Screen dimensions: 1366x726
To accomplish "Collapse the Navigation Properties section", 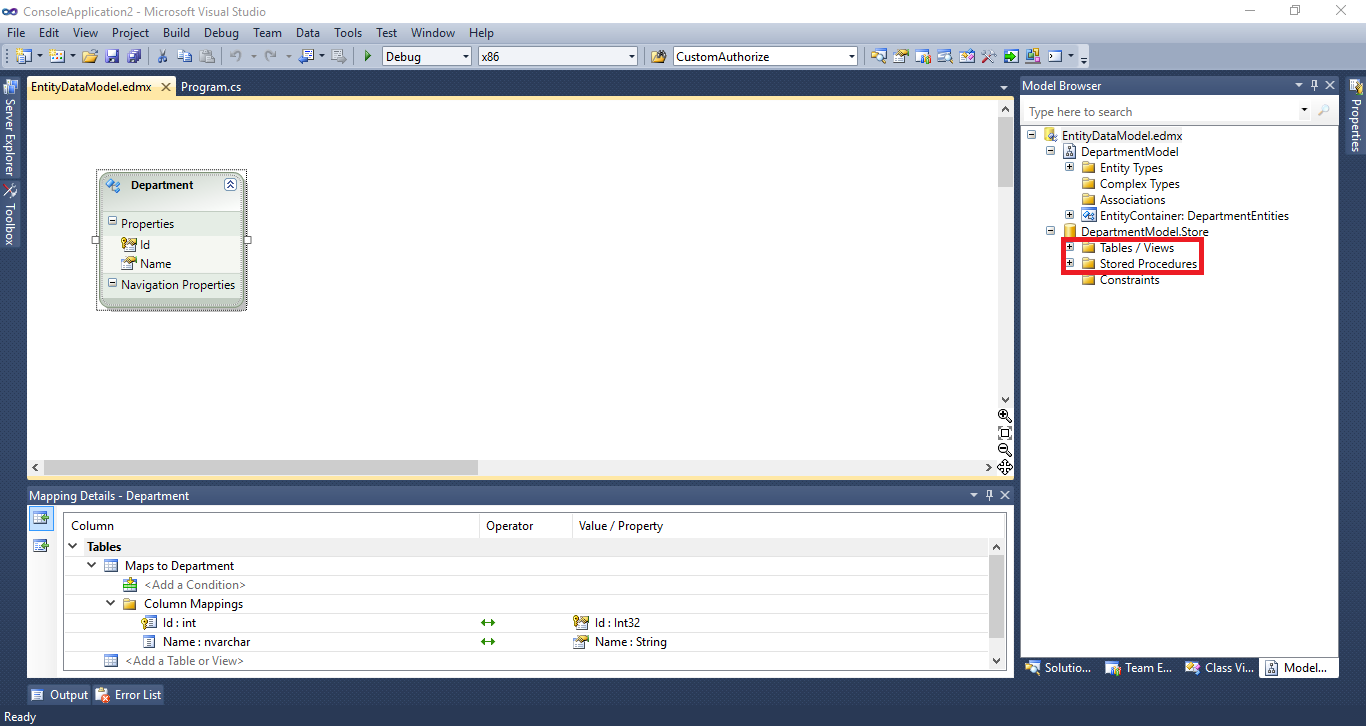I will pyautogui.click(x=113, y=284).
